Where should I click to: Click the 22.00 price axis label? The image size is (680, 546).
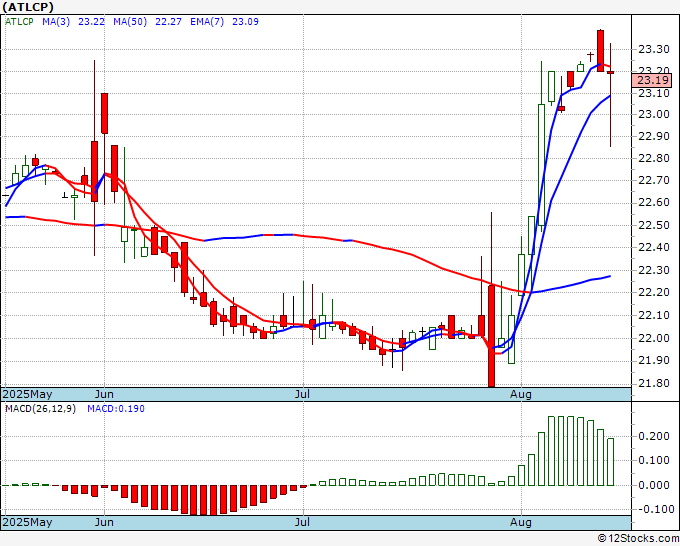(x=654, y=338)
